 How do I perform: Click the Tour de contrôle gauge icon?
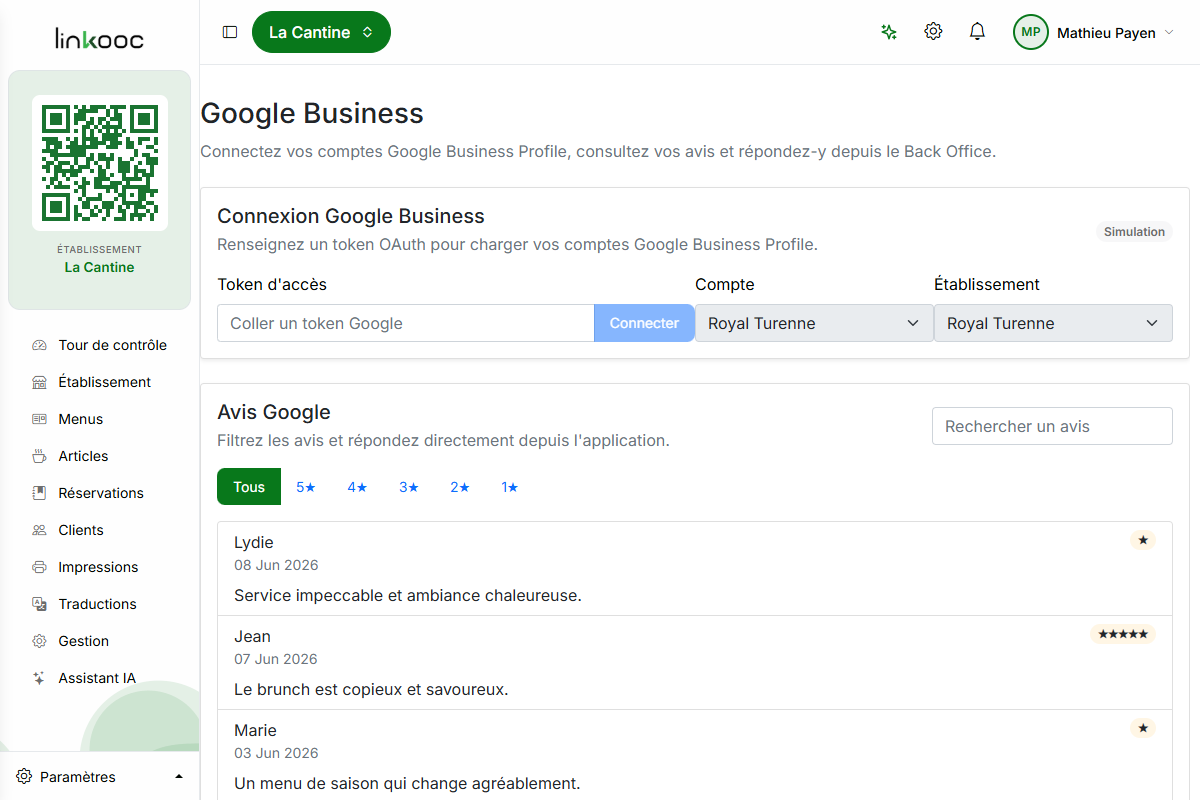point(40,345)
